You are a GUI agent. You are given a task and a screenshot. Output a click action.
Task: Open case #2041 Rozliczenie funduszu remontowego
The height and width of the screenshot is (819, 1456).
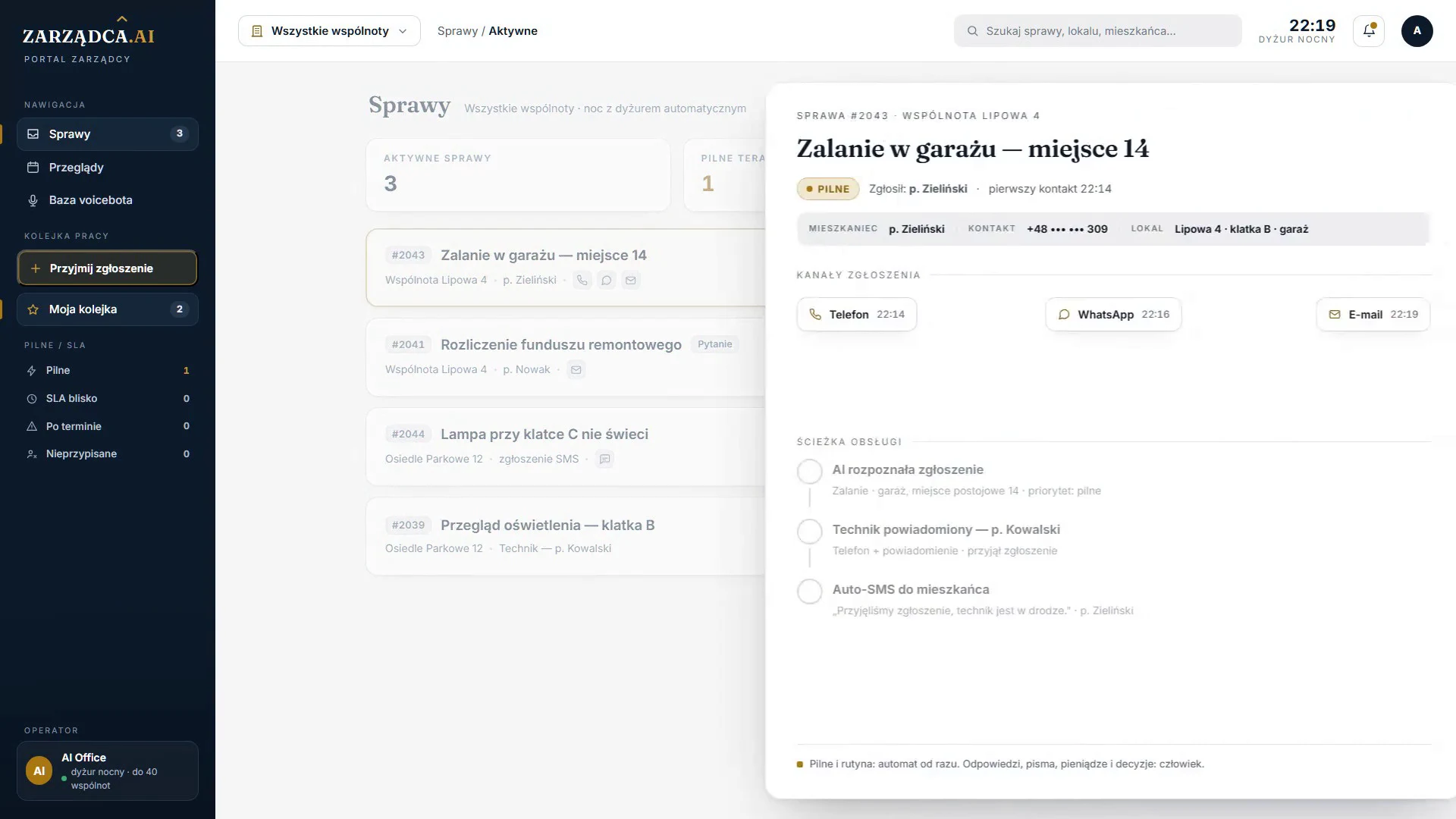click(x=566, y=357)
